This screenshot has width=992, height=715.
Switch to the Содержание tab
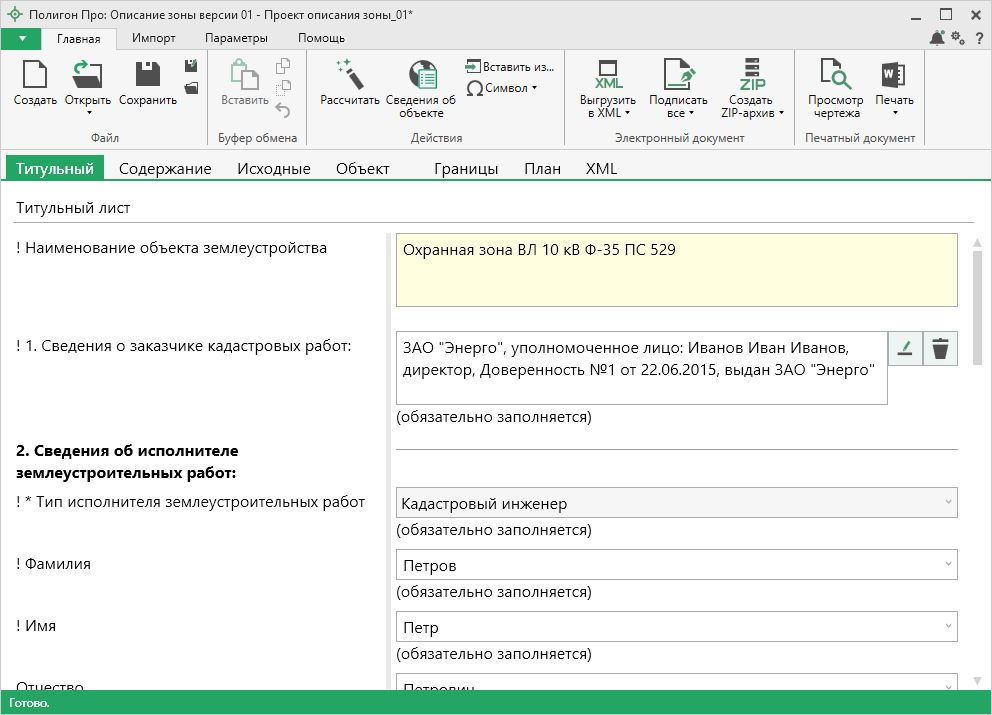coord(165,168)
